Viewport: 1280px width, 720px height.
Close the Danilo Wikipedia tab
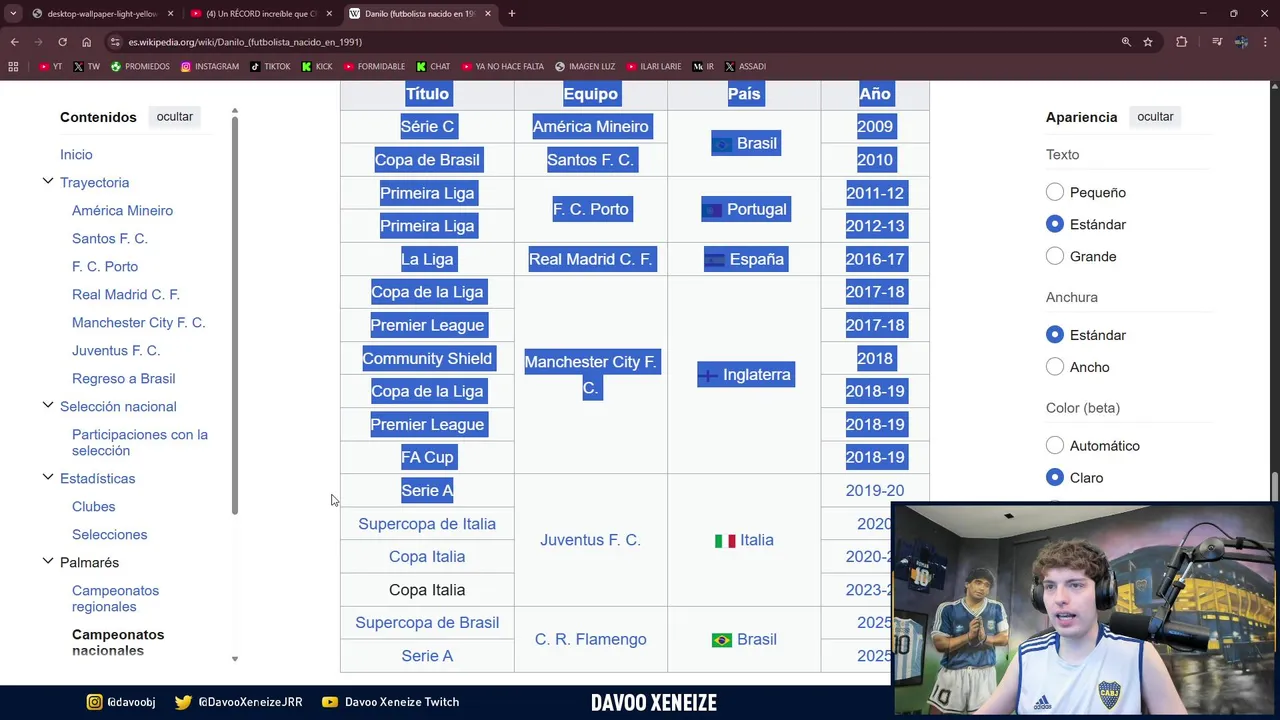coord(488,14)
